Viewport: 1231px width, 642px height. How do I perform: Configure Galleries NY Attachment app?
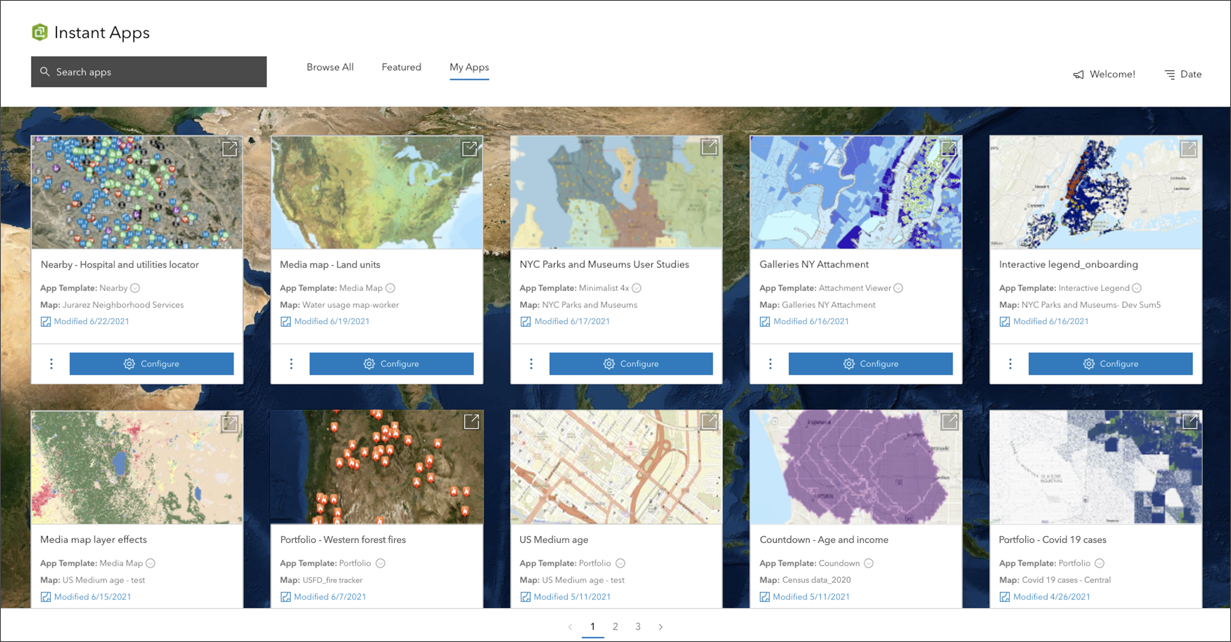[871, 364]
